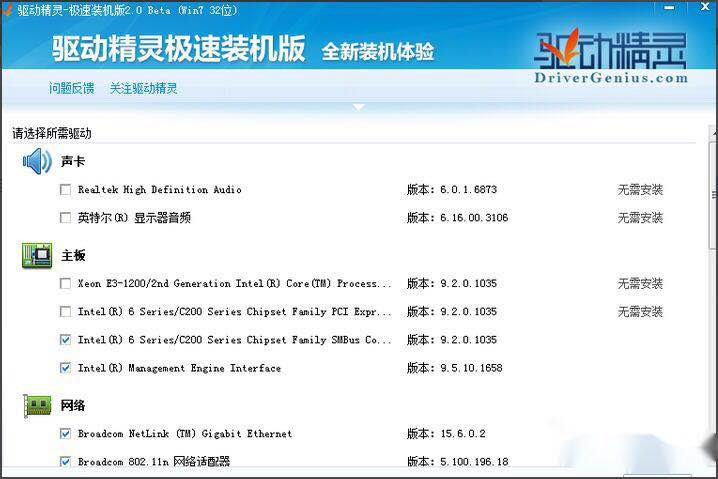Click 无需安装 beside 英特尔 显示器音频 row

tap(640, 218)
